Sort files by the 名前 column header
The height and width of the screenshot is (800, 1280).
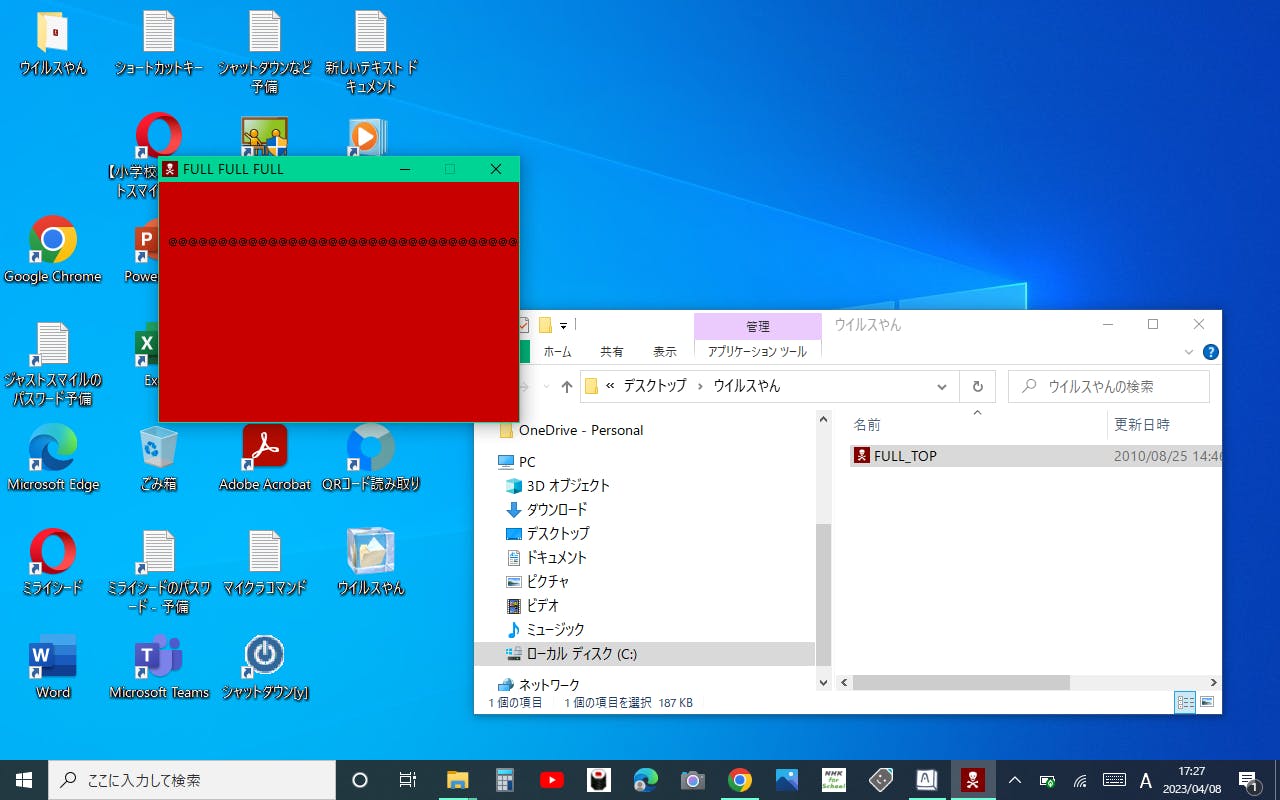tap(867, 425)
